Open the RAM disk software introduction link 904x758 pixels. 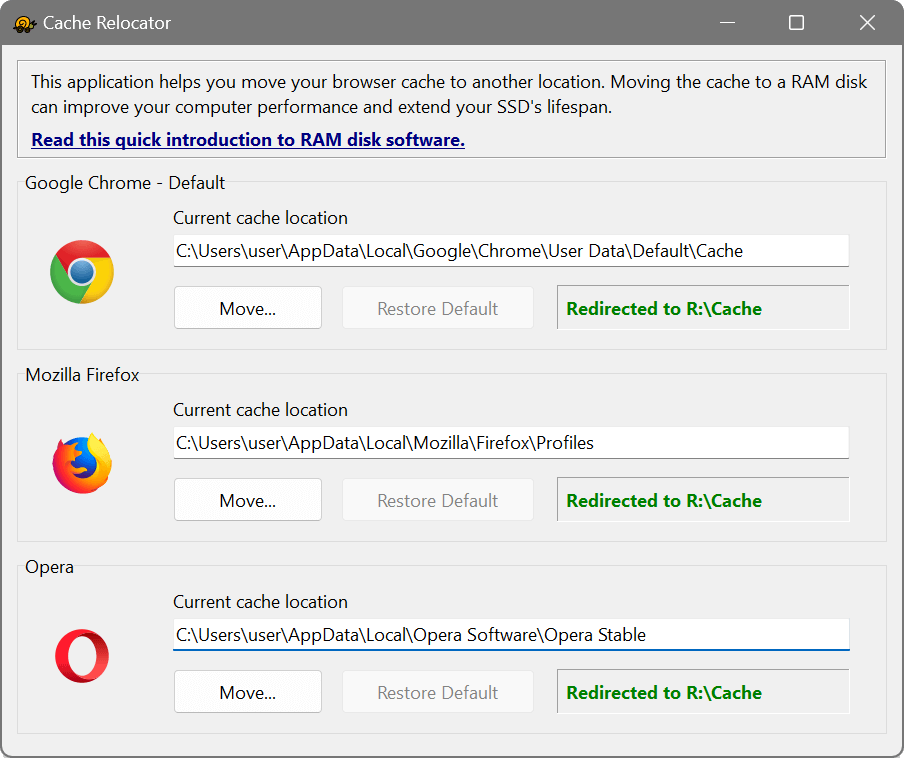pyautogui.click(x=248, y=139)
